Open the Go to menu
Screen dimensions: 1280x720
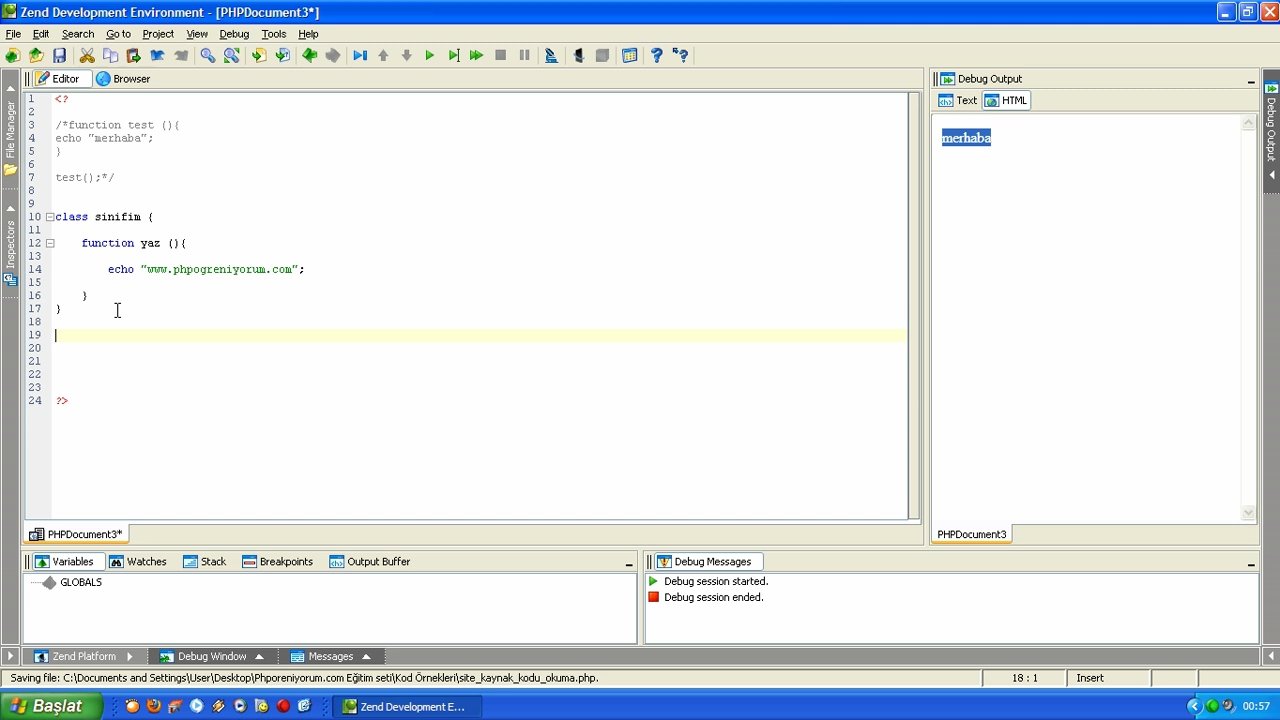[118, 34]
